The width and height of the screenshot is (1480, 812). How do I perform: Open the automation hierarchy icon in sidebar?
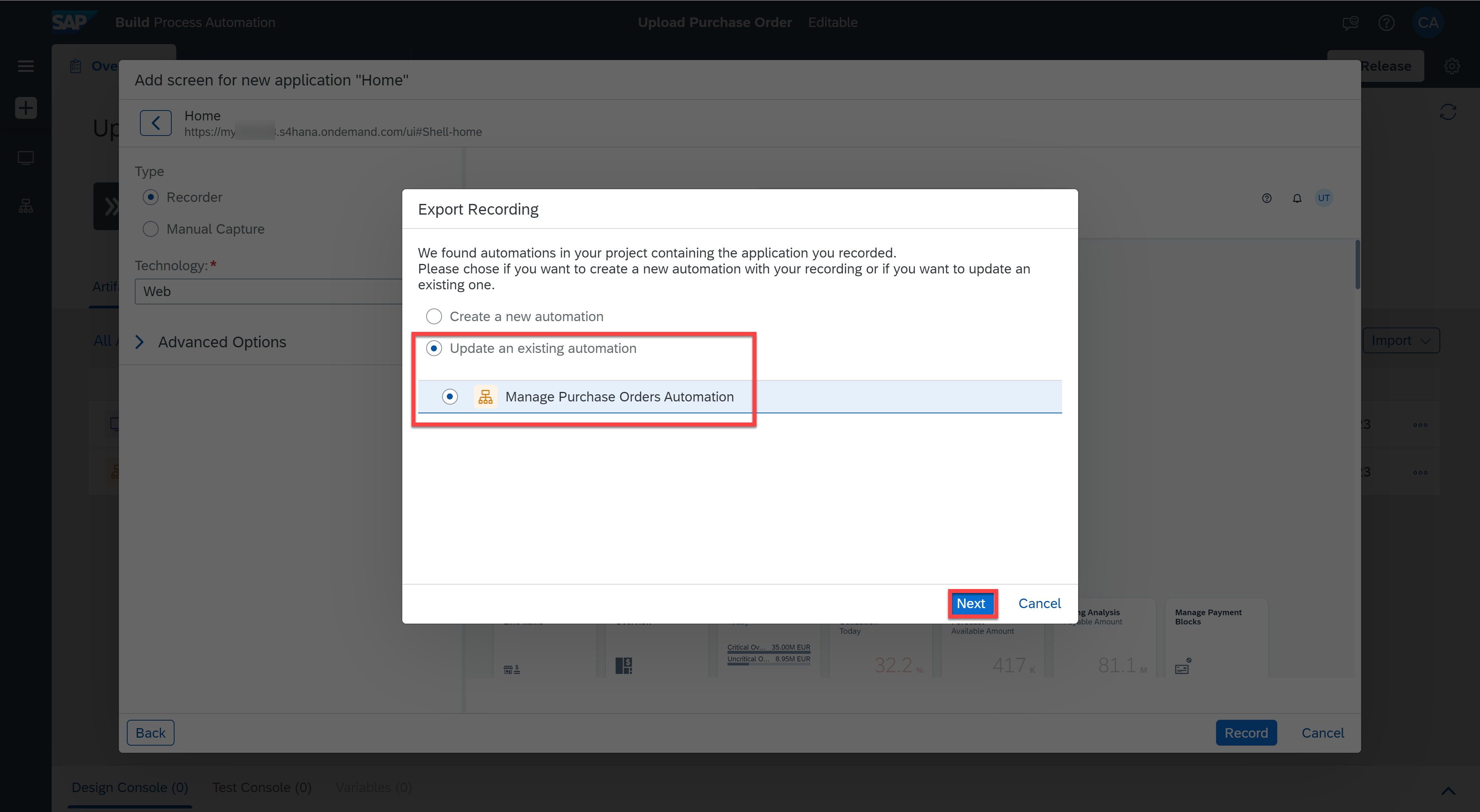pos(26,205)
